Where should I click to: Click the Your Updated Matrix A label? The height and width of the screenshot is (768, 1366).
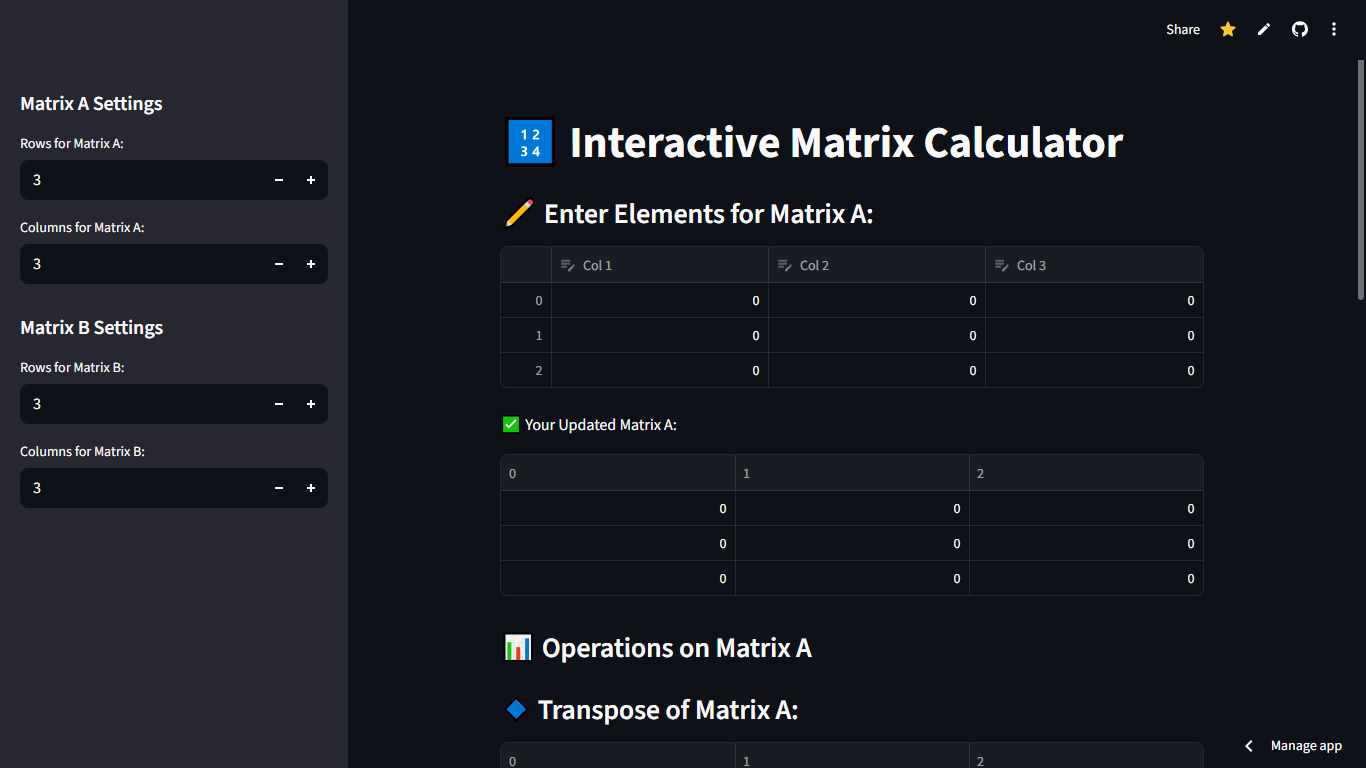601,425
